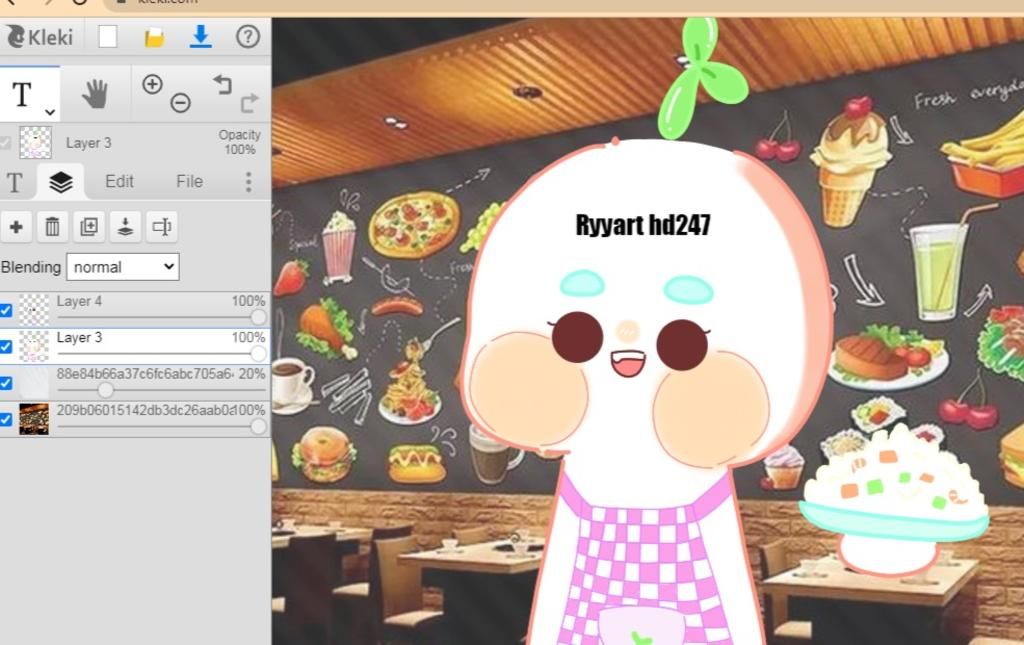The height and width of the screenshot is (645, 1024).
Task: Duplicate the selected layer
Action: 89,227
